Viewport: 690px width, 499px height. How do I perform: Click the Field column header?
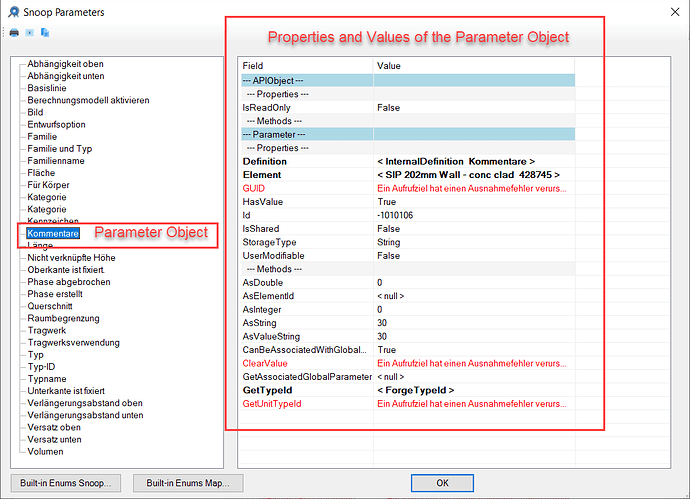[307, 66]
